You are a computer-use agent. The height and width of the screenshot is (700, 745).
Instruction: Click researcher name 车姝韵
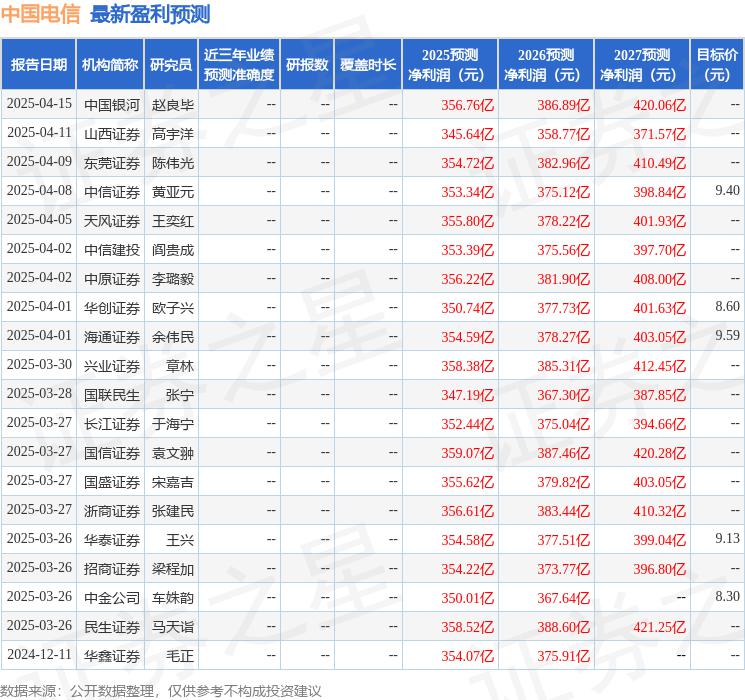coord(173,598)
